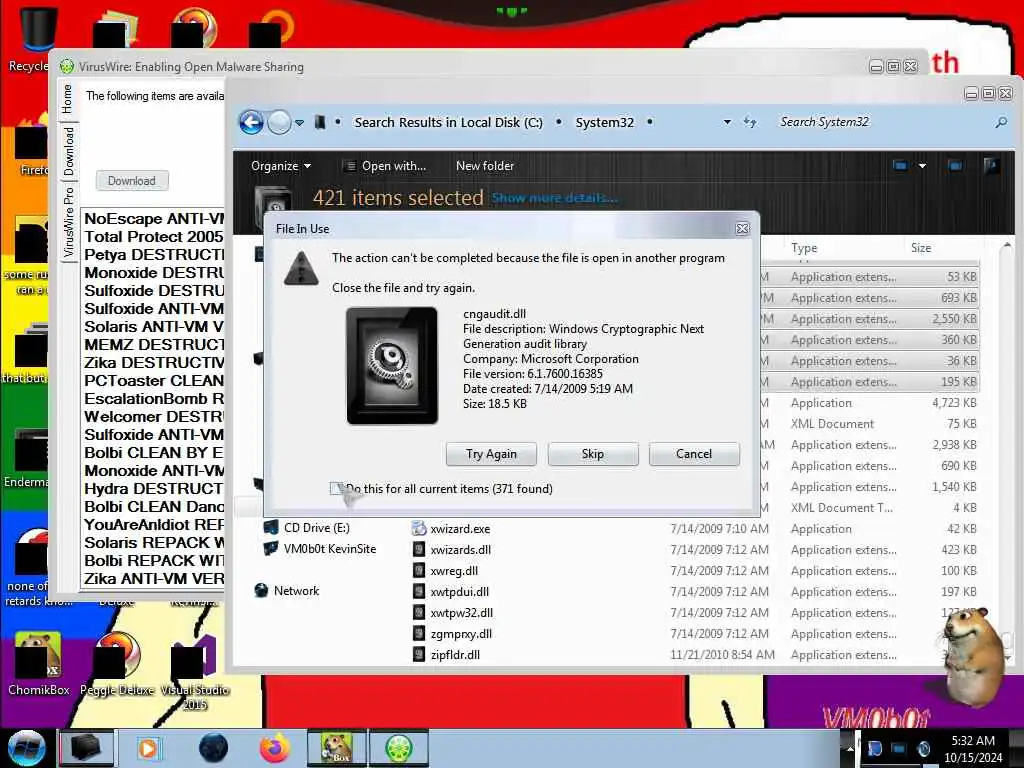Select Total Protect 2005 in VirusWire list

tap(153, 236)
